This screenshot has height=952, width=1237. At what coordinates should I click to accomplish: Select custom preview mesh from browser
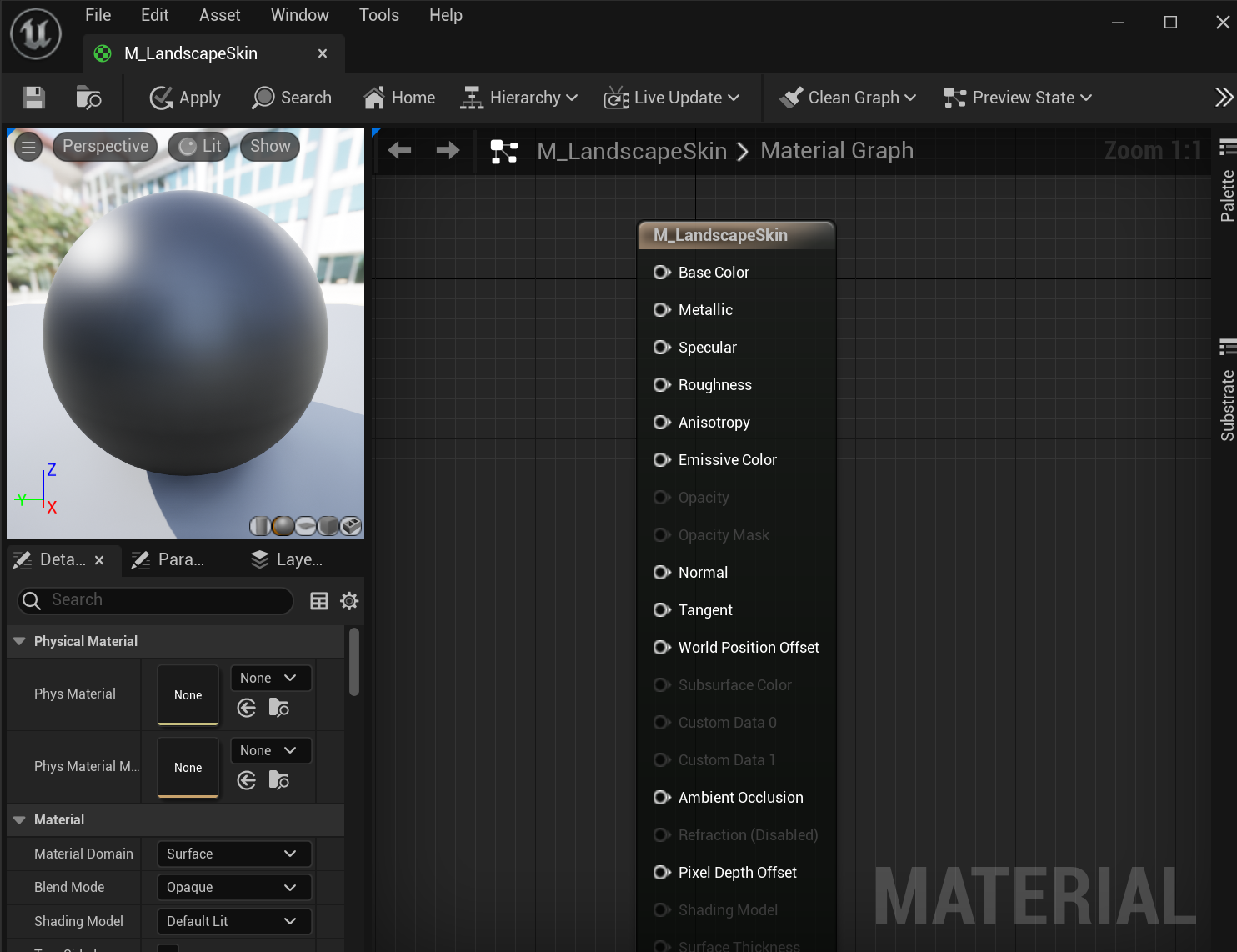350,526
